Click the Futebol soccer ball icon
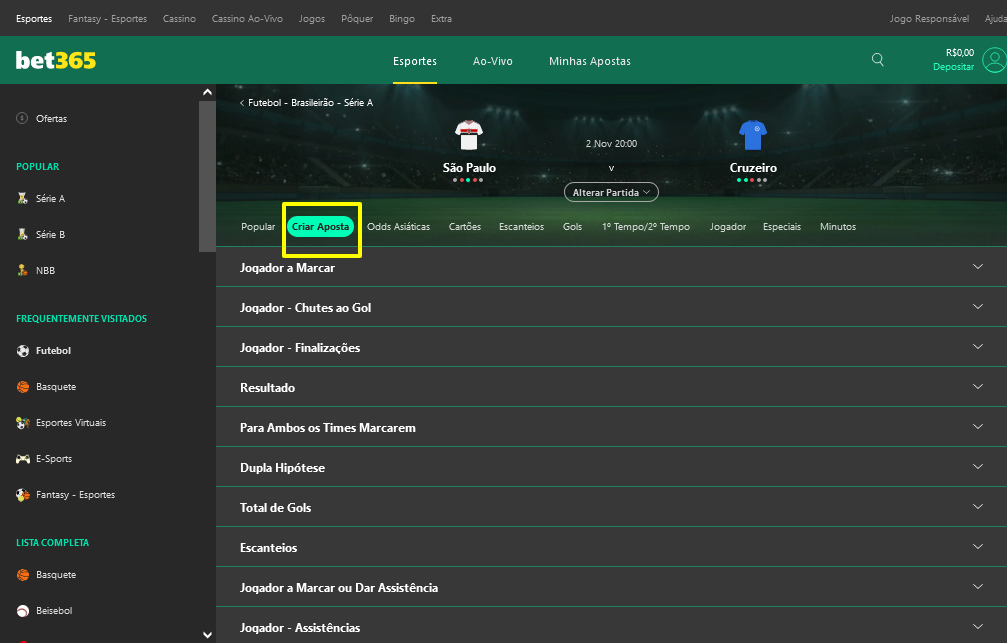 pyautogui.click(x=23, y=351)
